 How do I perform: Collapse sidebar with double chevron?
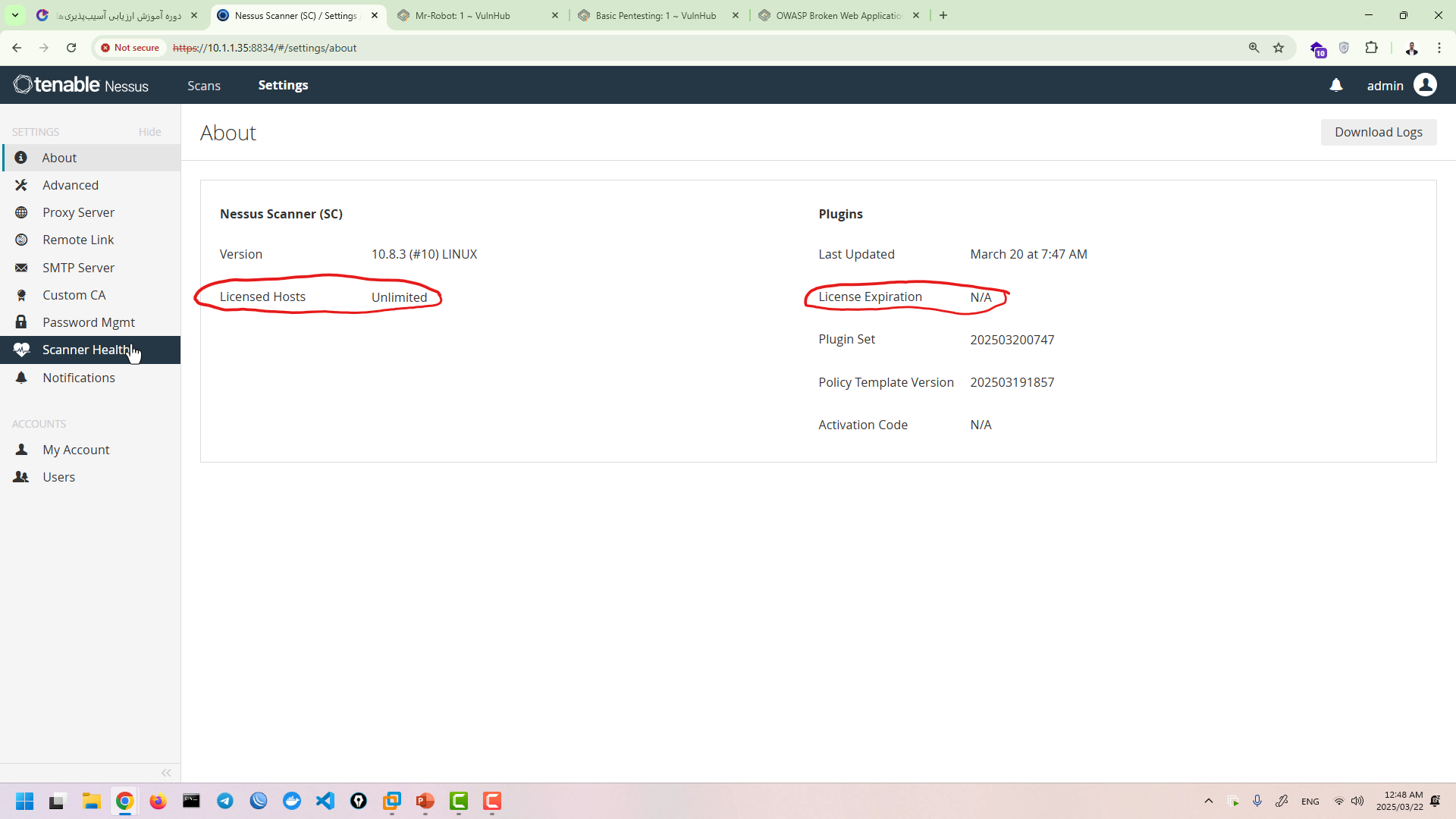click(166, 773)
